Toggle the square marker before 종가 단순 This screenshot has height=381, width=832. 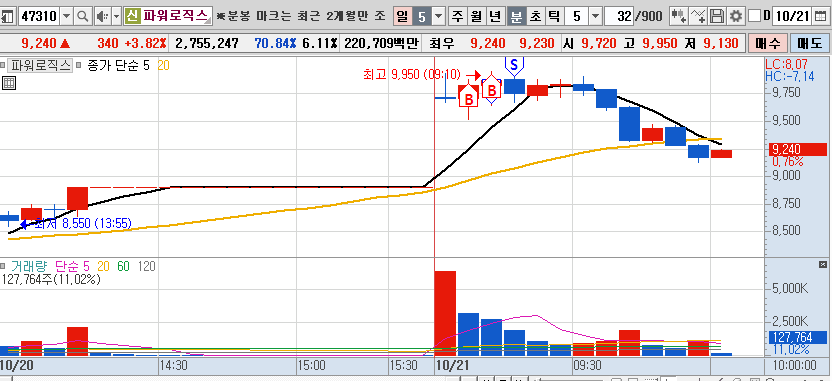(79, 66)
